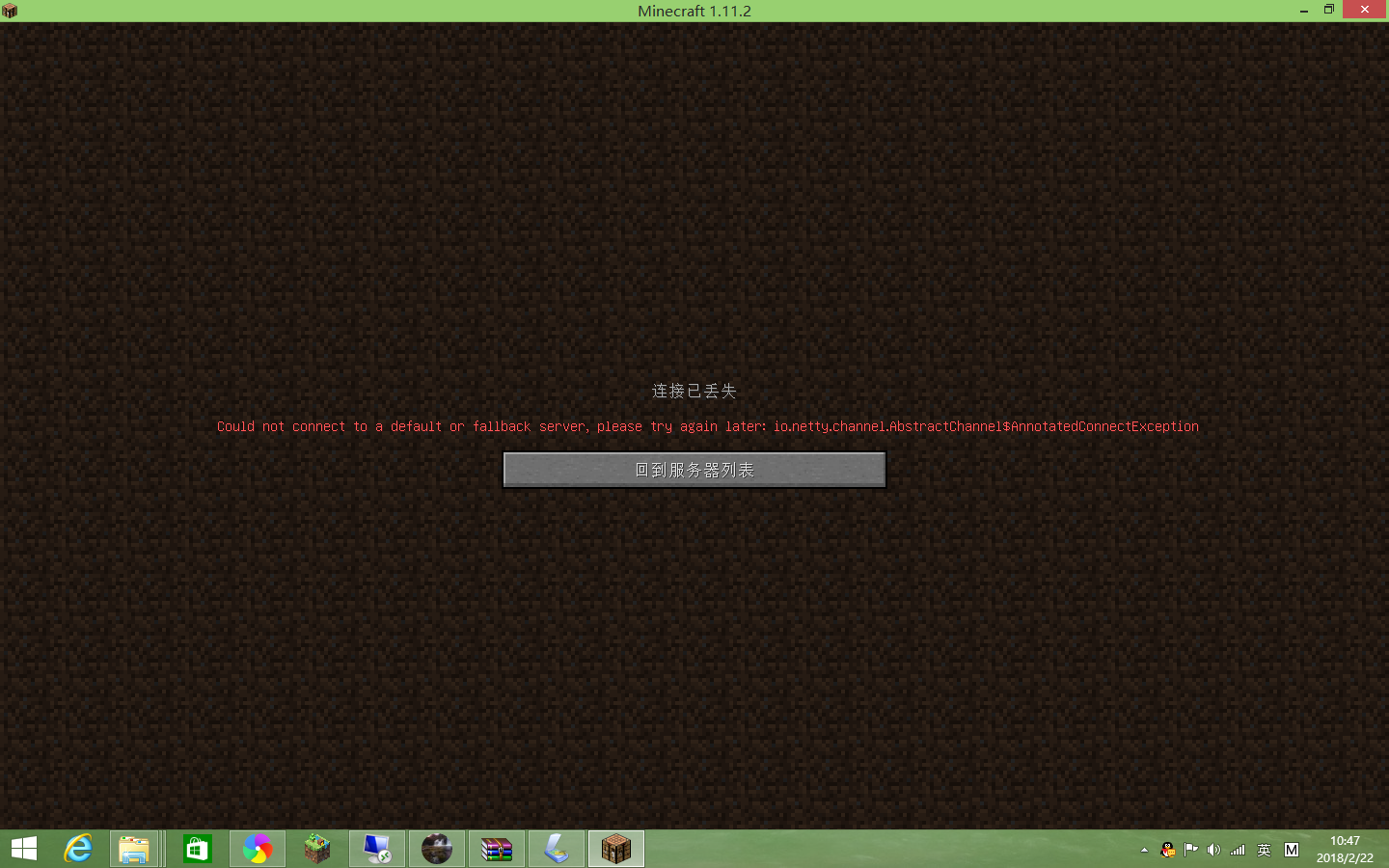Click the M input method tray icon
Viewport: 1389px width, 868px height.
point(1292,850)
